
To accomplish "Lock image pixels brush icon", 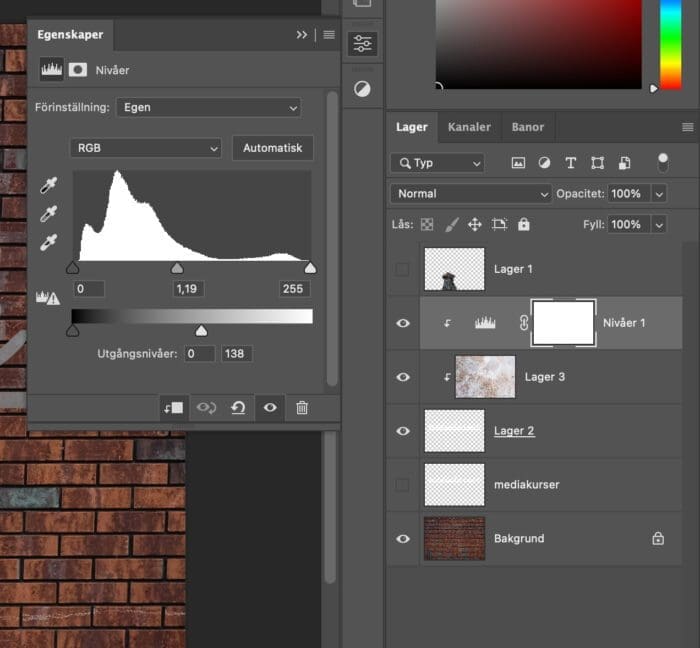I will click(x=451, y=224).
